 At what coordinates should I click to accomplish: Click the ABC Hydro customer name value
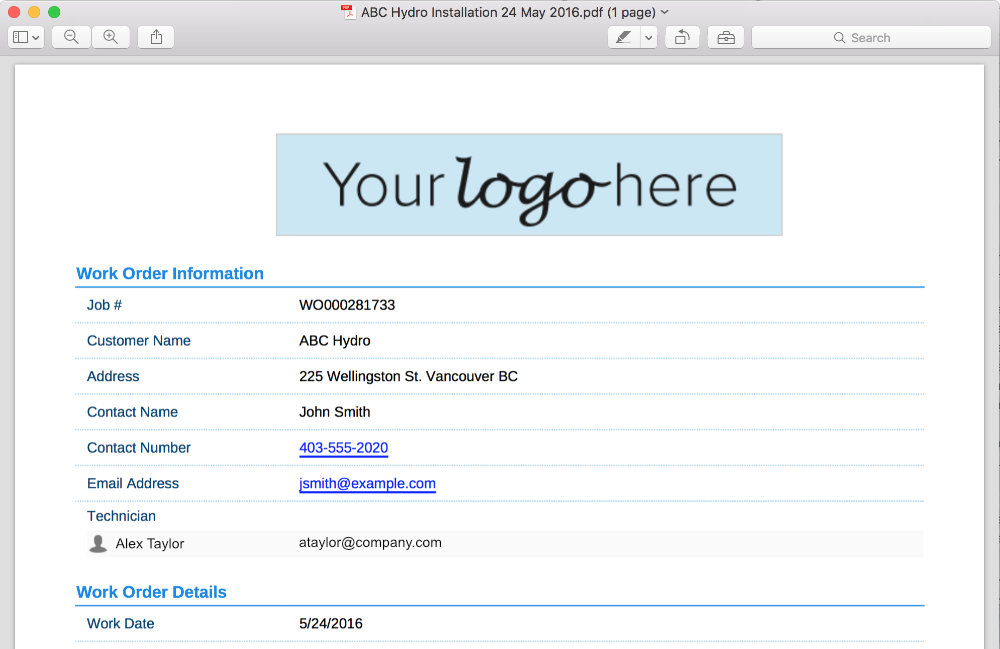(x=335, y=340)
